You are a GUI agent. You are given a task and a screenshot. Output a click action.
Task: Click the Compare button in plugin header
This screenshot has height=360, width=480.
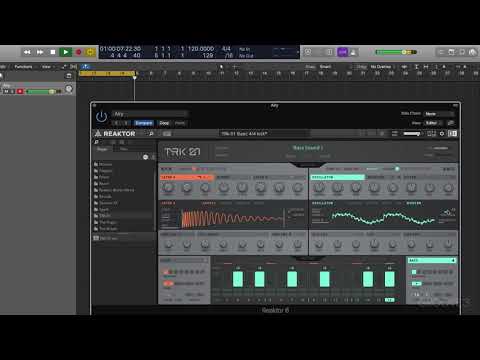click(144, 123)
